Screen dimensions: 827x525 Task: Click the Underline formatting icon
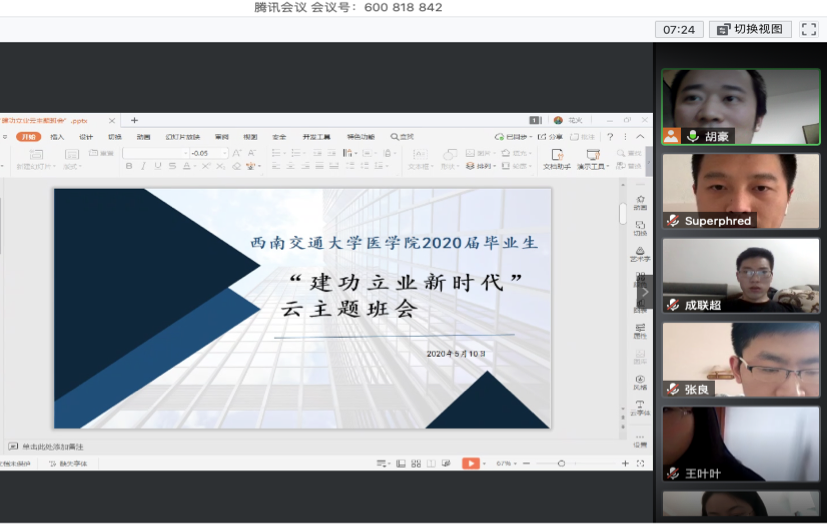[157, 166]
